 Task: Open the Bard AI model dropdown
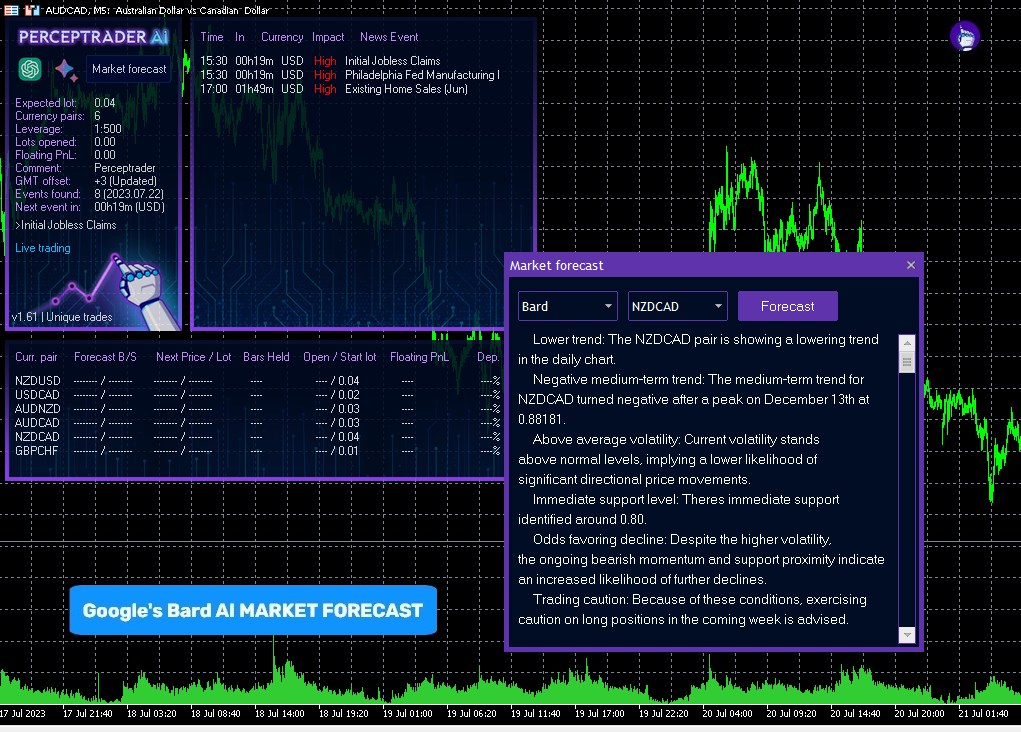click(x=568, y=306)
